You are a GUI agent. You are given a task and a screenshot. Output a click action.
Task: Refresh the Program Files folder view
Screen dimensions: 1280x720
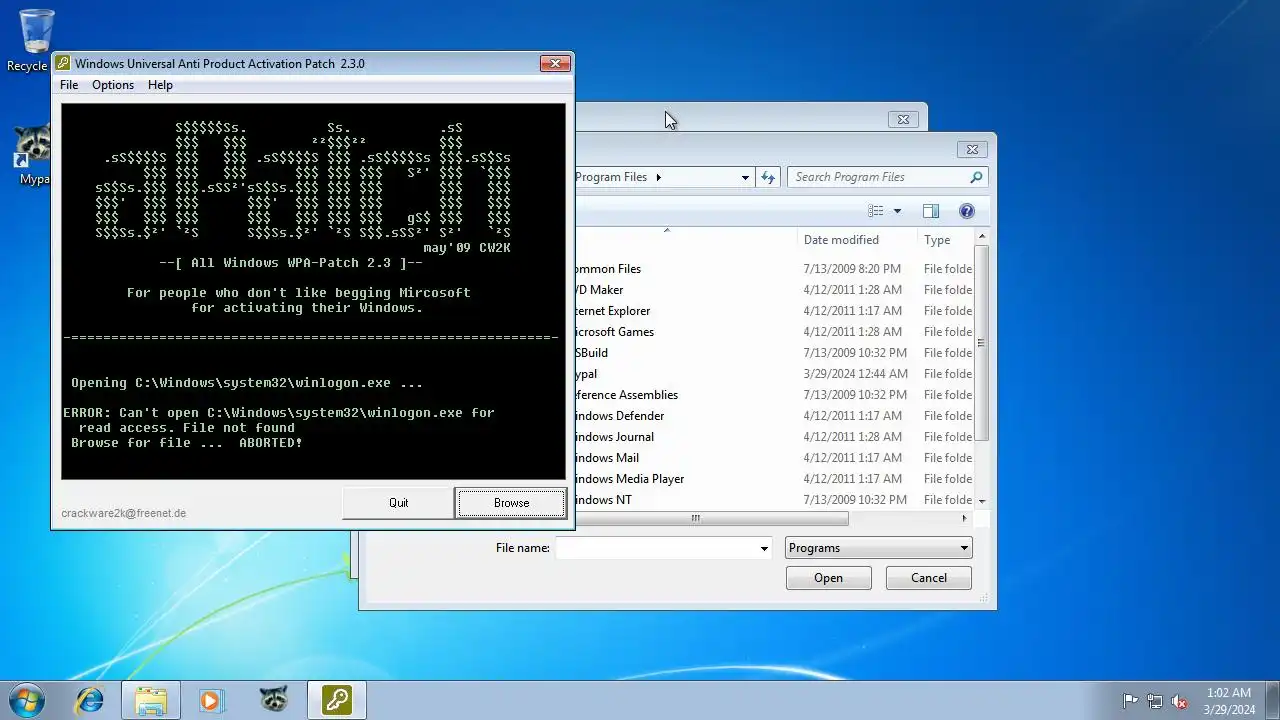click(768, 177)
